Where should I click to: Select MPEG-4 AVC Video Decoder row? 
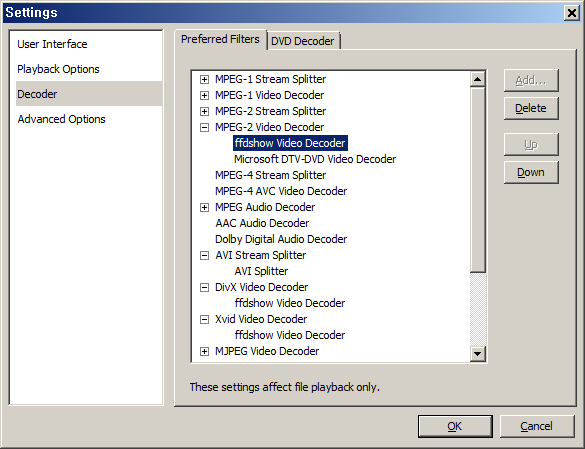point(281,191)
